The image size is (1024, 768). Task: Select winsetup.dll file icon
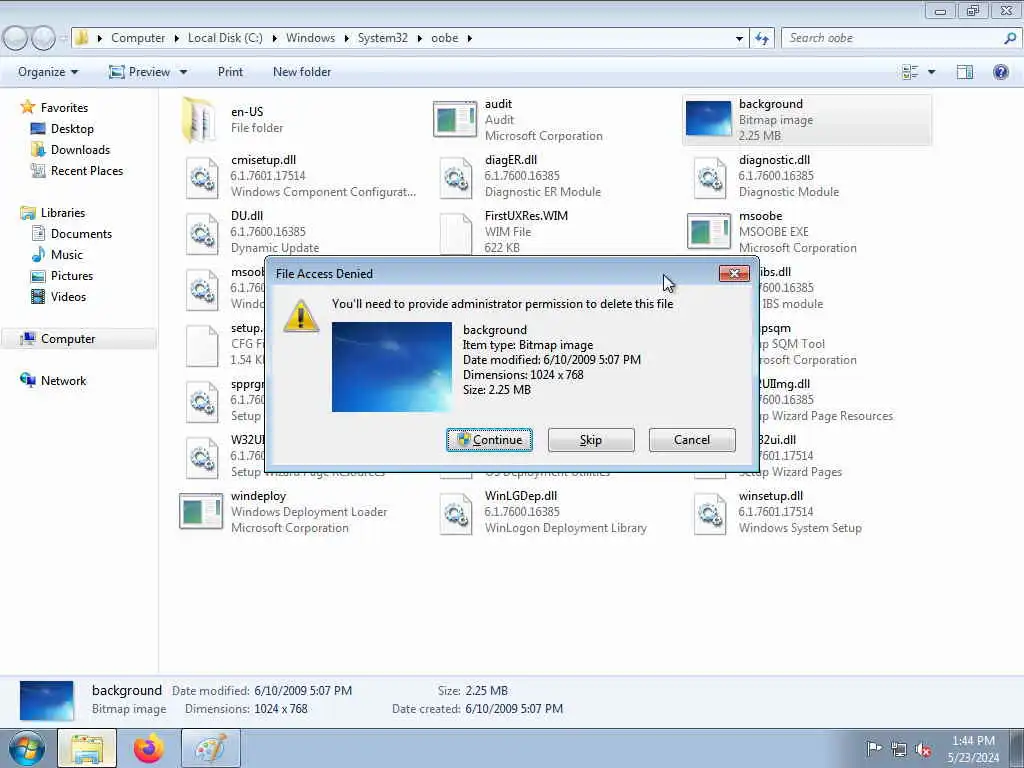point(710,514)
